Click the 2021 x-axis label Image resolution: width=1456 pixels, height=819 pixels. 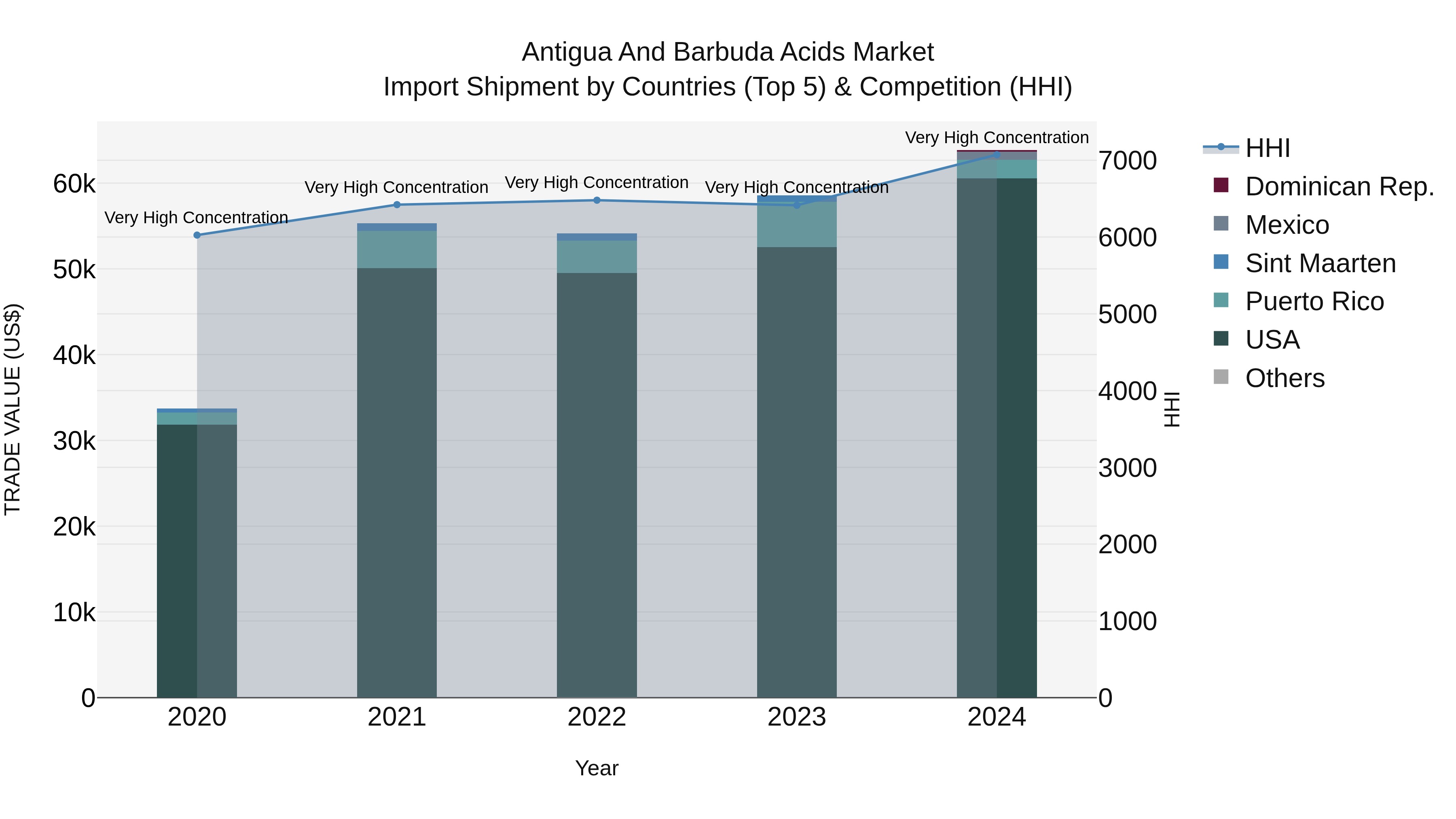pos(397,717)
